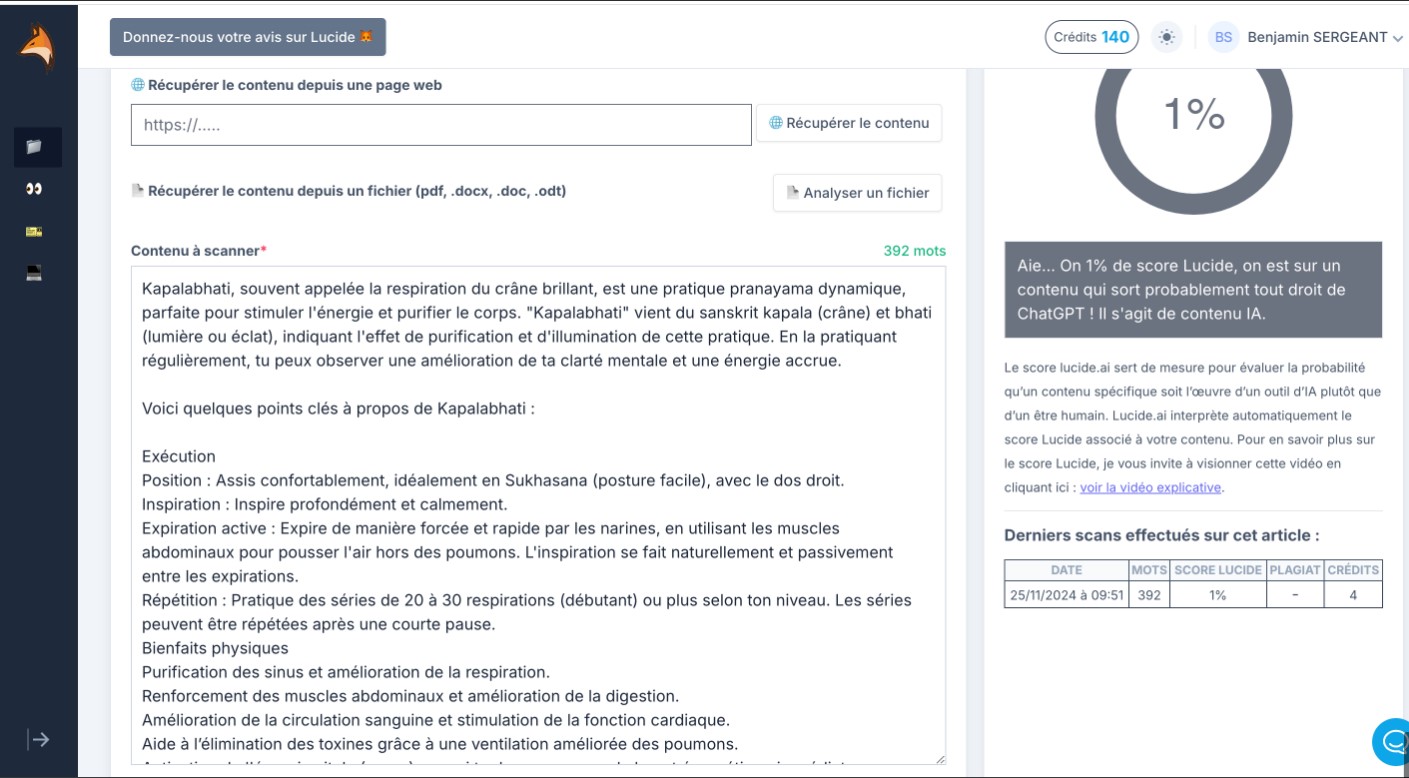Click 'Donnez-nous votre avis sur Lucide' button
The width and height of the screenshot is (1409, 778).
(247, 37)
